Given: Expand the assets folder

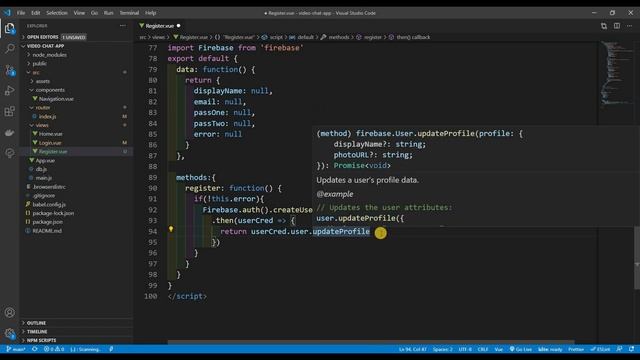Looking at the screenshot, I should [76, 81].
